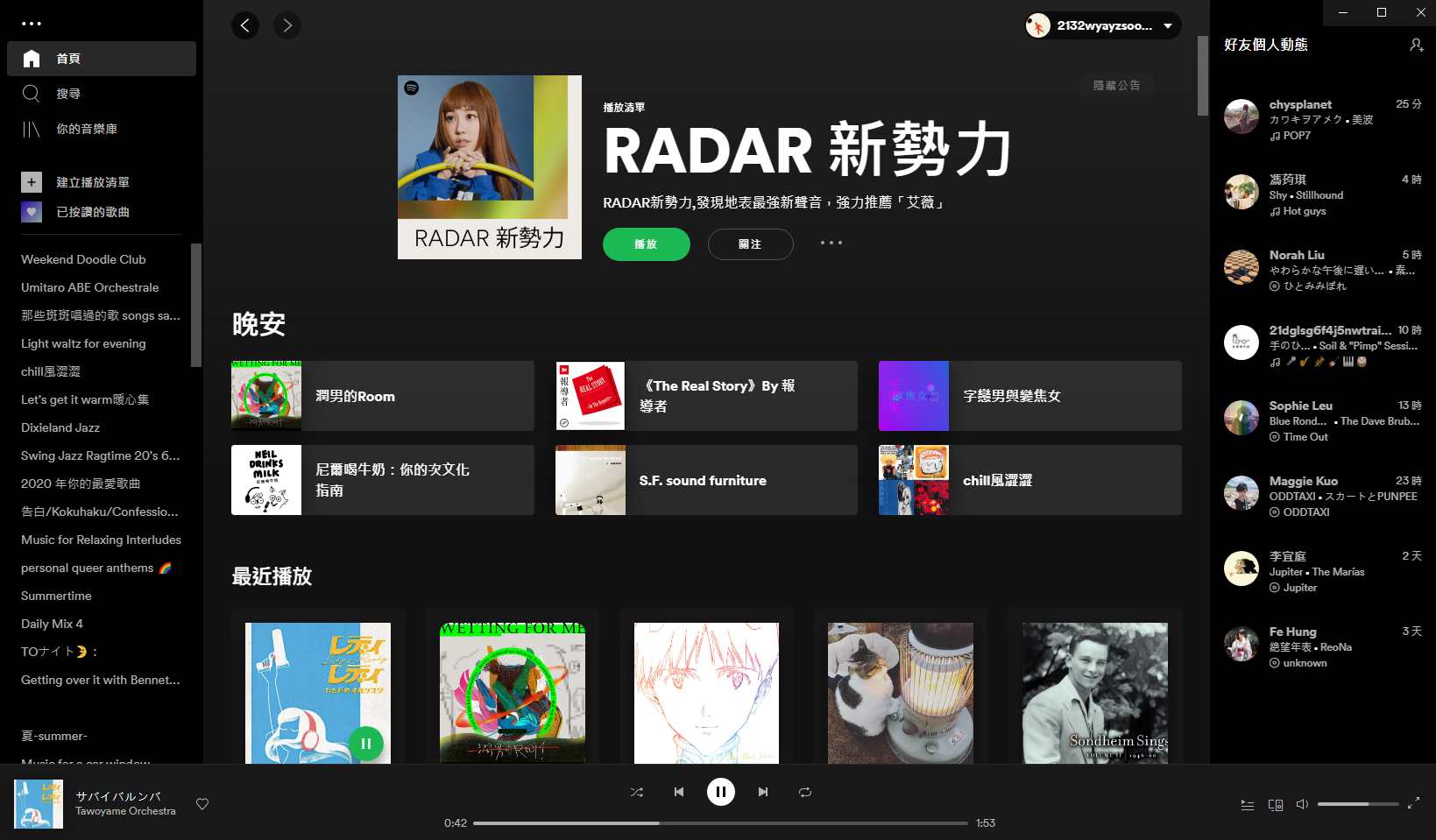Image resolution: width=1436 pixels, height=840 pixels.
Task: Open the ODDTAXI album link
Action: 1306,512
